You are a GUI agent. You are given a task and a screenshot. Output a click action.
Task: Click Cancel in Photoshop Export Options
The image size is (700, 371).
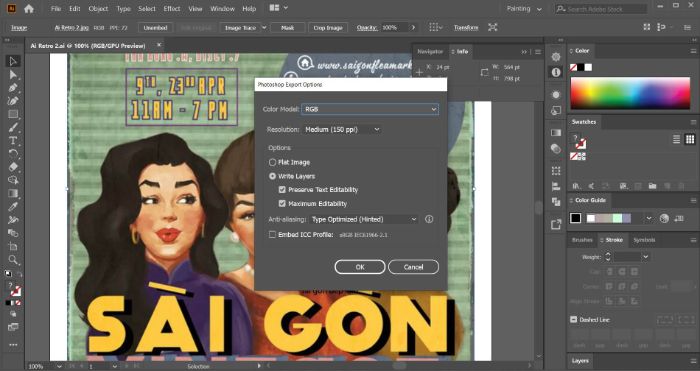[x=413, y=267]
